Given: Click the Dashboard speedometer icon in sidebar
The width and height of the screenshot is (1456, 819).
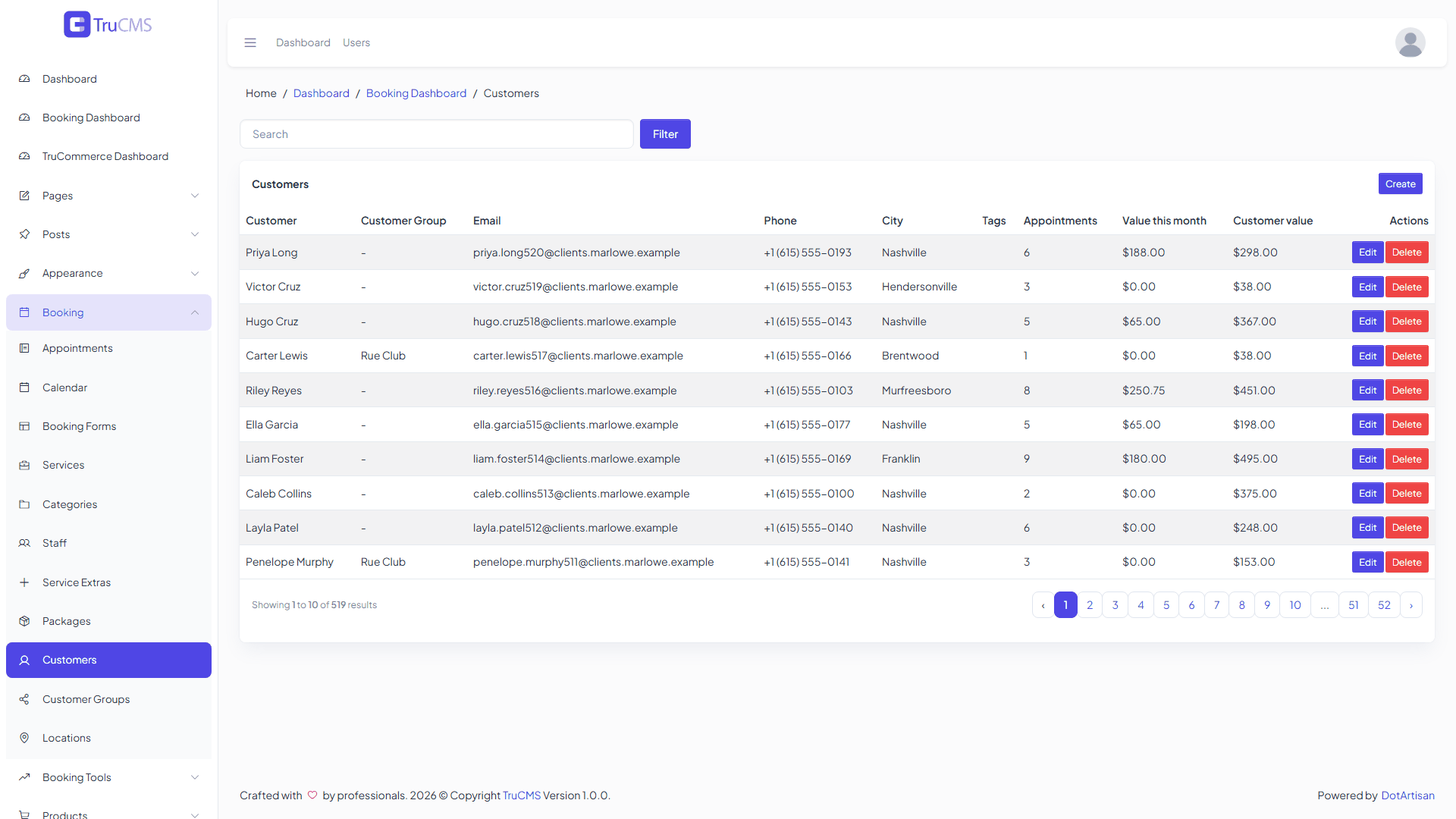Looking at the screenshot, I should coord(24,79).
